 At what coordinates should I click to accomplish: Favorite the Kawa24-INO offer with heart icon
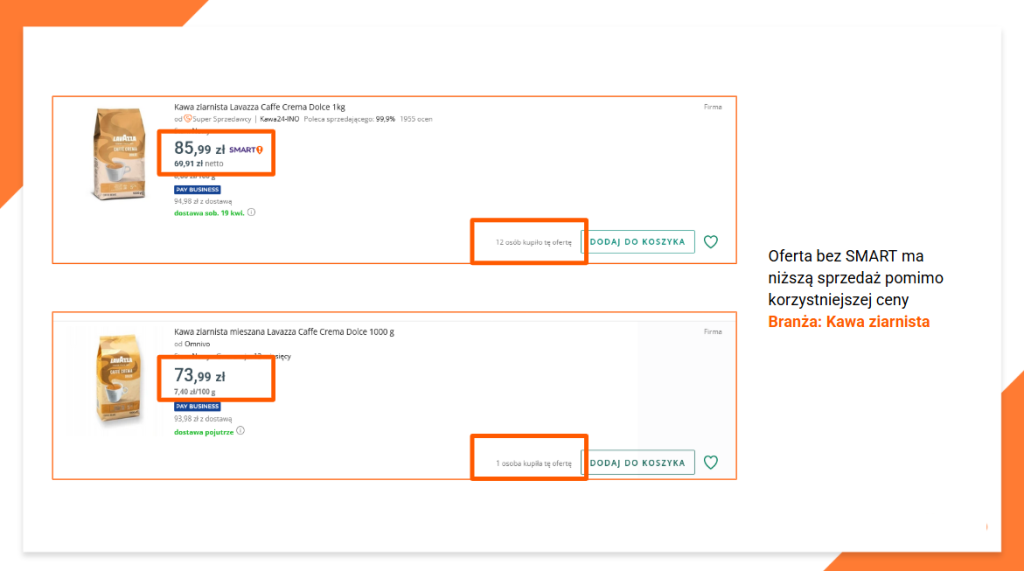711,242
